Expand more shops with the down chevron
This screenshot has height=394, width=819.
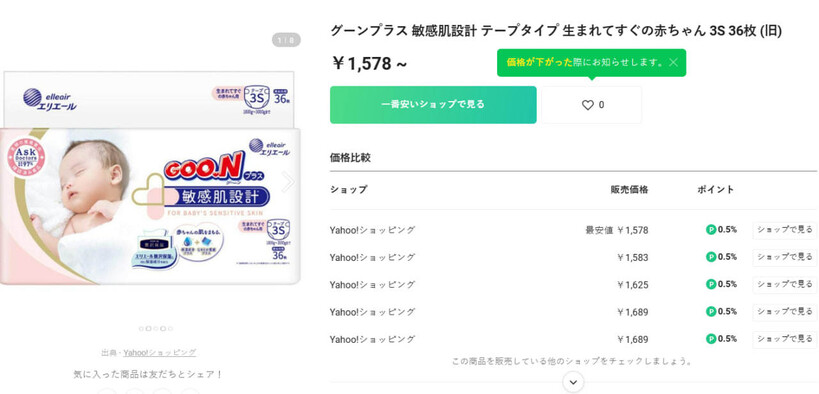coord(573,382)
